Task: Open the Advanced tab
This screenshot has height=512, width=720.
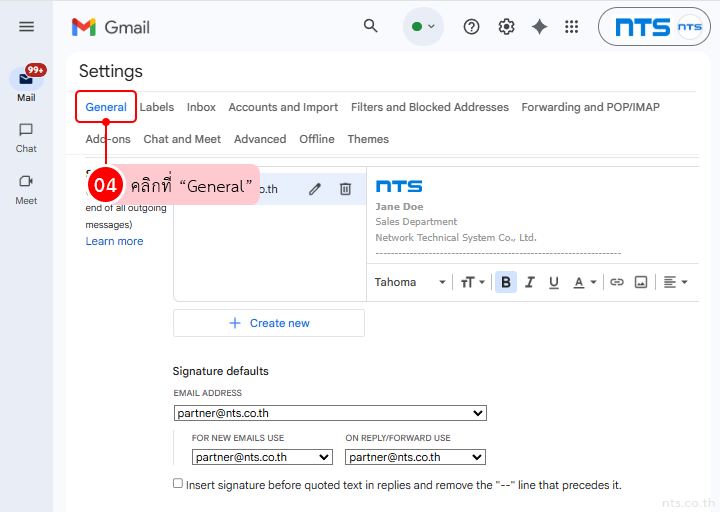Action: pos(260,139)
